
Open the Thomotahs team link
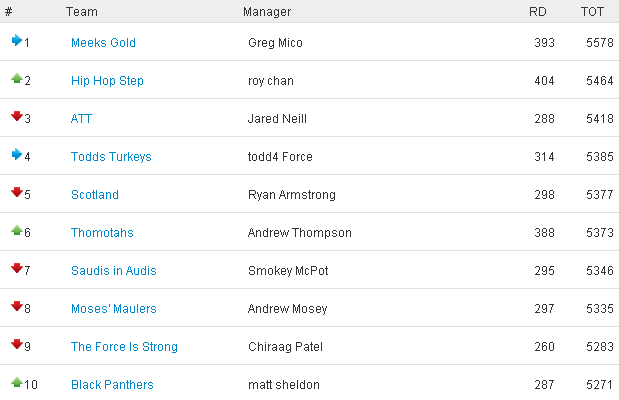pos(102,233)
